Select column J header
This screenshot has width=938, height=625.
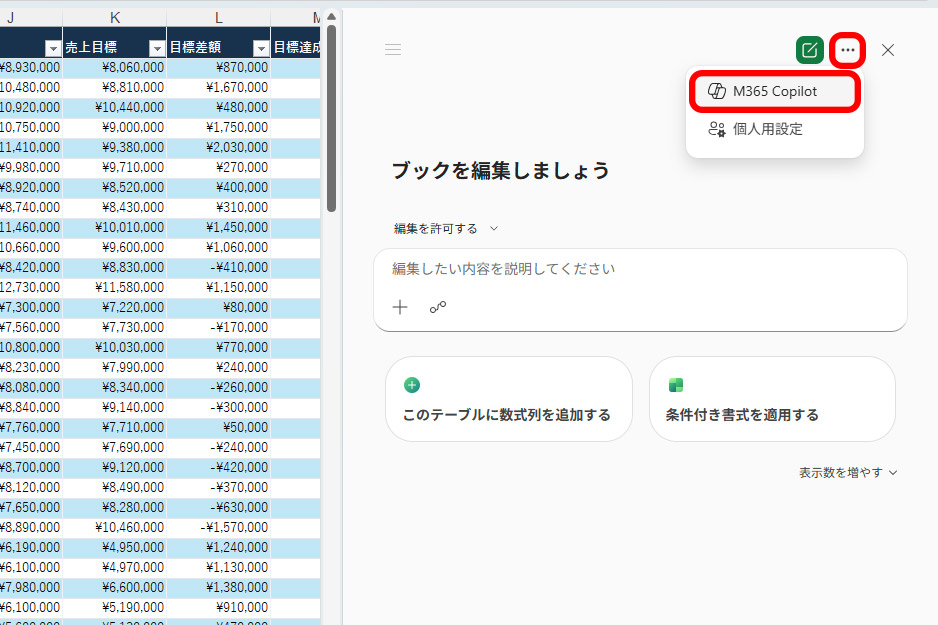pyautogui.click(x=31, y=18)
